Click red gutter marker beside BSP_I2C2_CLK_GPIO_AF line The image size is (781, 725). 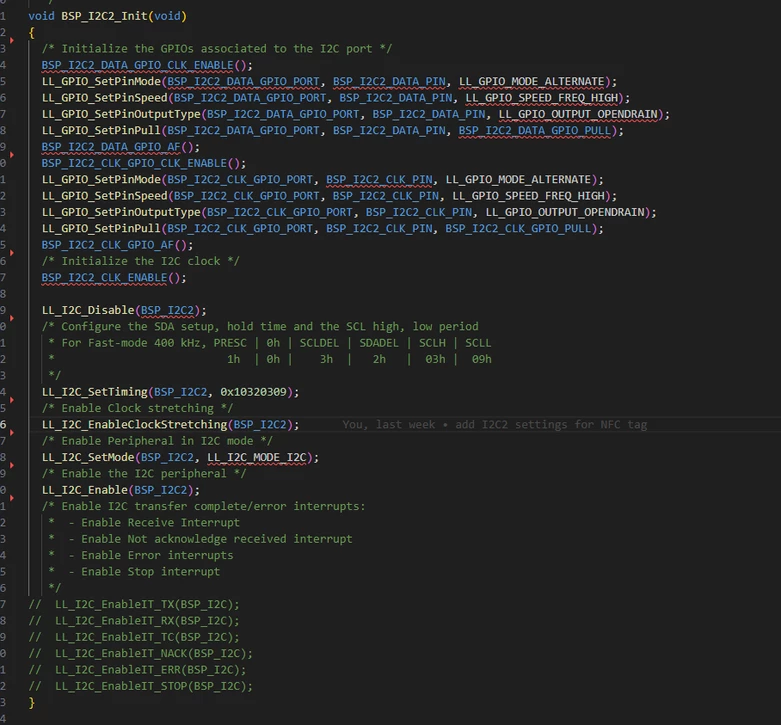coord(12,253)
